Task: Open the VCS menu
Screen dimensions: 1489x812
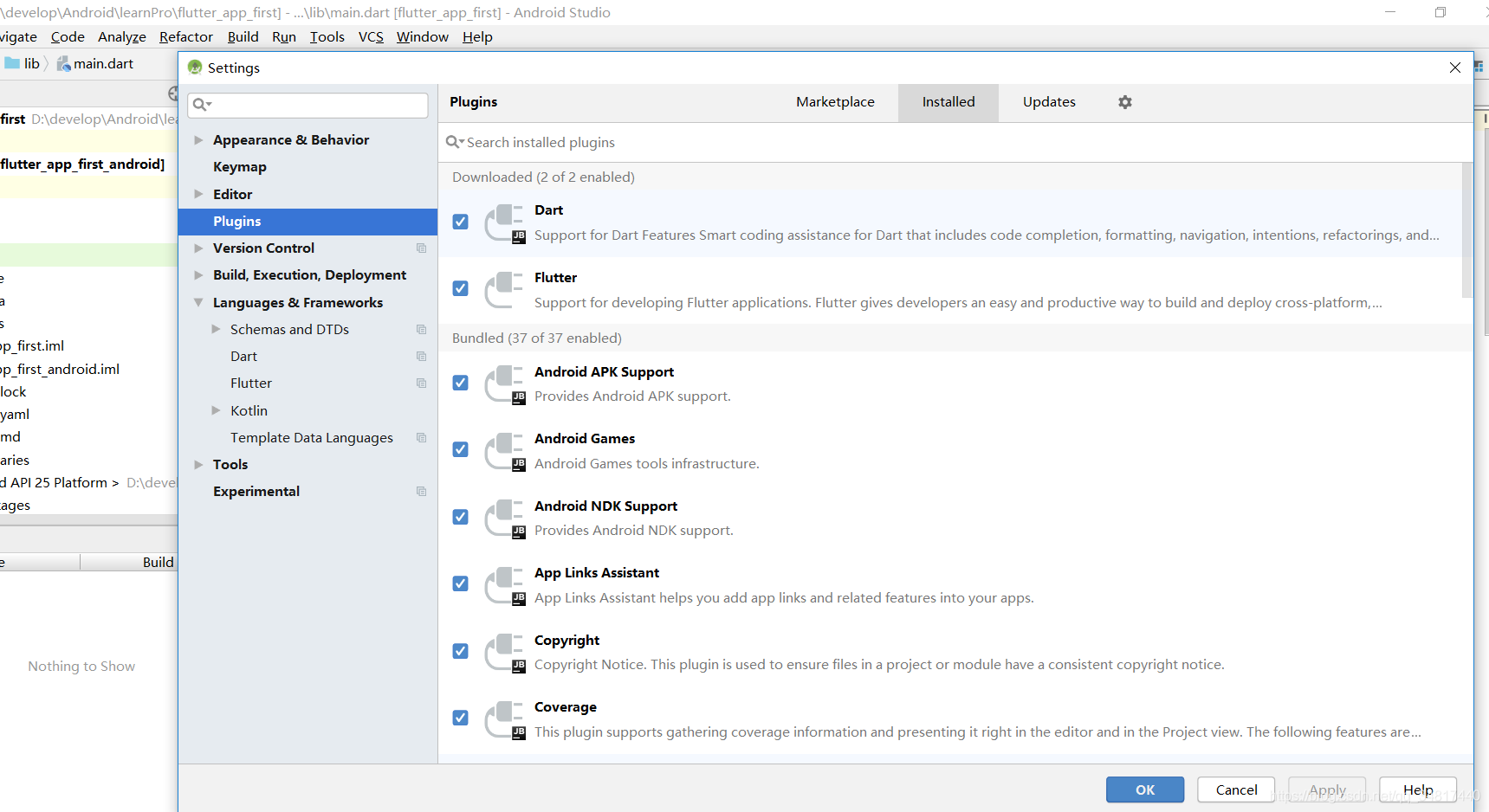Action: point(371,36)
